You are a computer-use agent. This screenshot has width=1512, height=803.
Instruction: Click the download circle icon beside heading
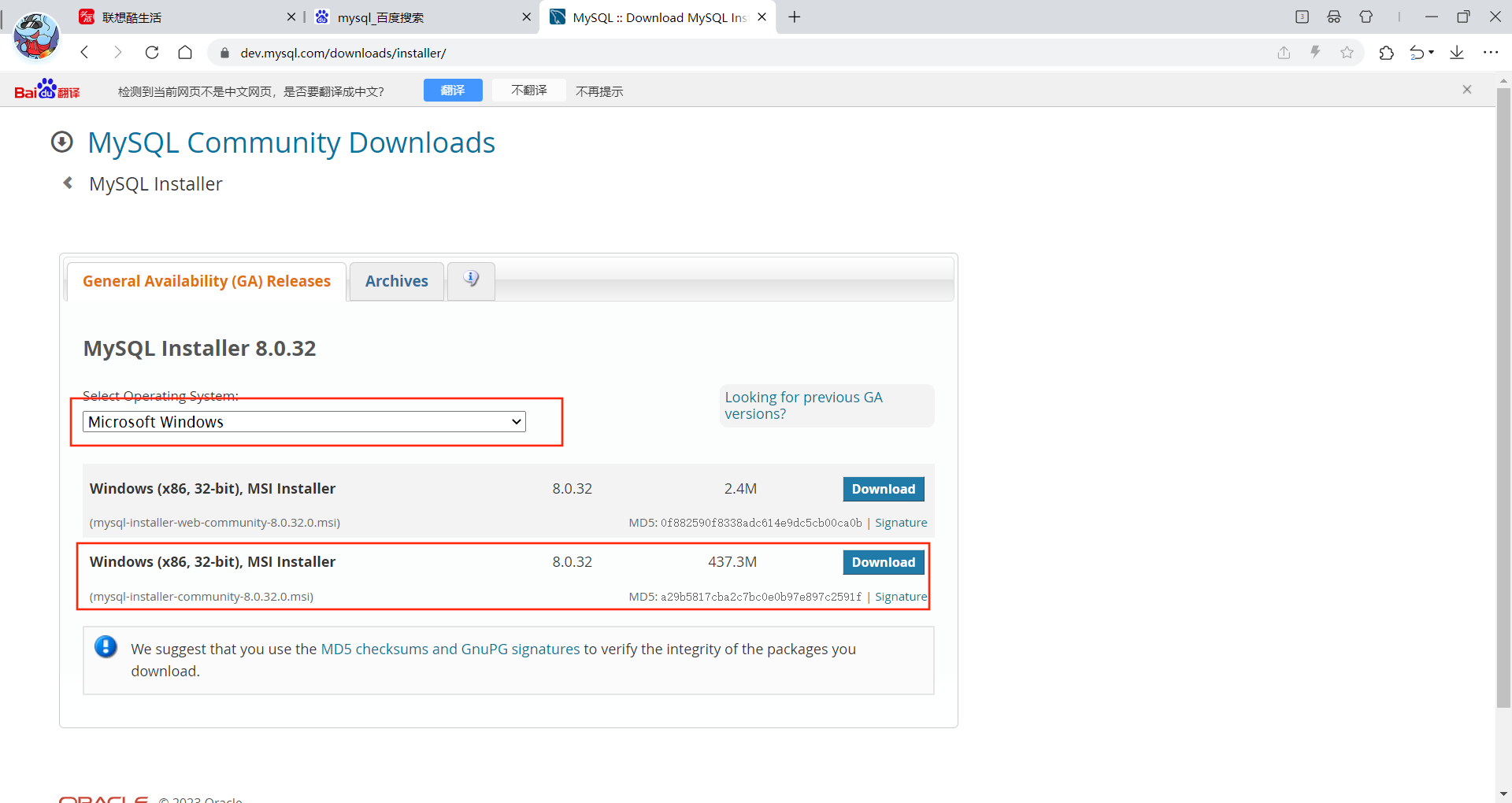(x=62, y=142)
